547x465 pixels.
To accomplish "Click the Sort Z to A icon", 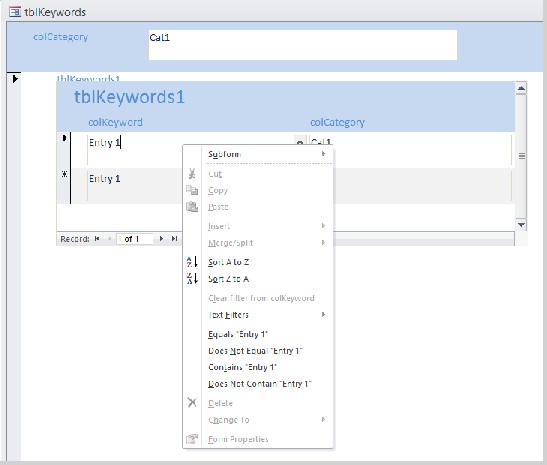I will click(x=192, y=278).
